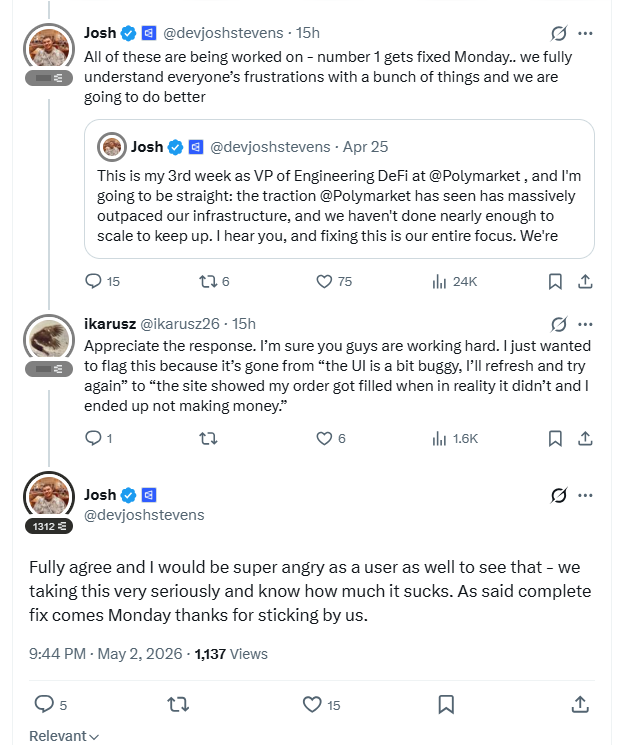Open the 1312 badge under Josh's avatar

49,526
